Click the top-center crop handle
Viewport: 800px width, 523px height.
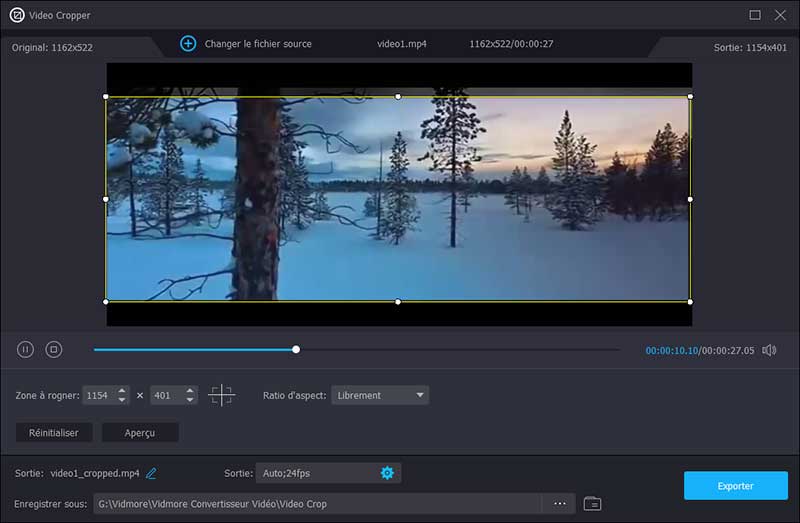point(398,97)
